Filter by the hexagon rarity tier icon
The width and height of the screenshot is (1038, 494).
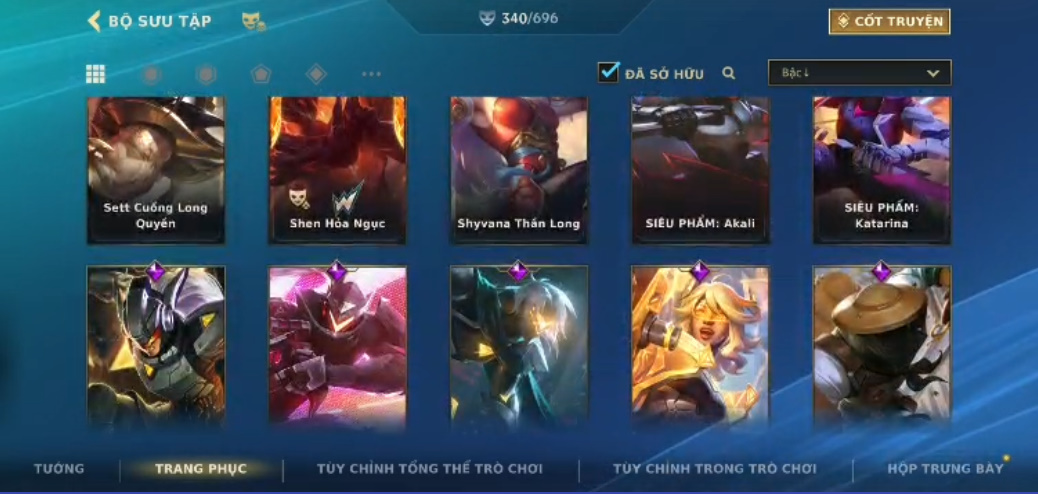pyautogui.click(x=207, y=74)
